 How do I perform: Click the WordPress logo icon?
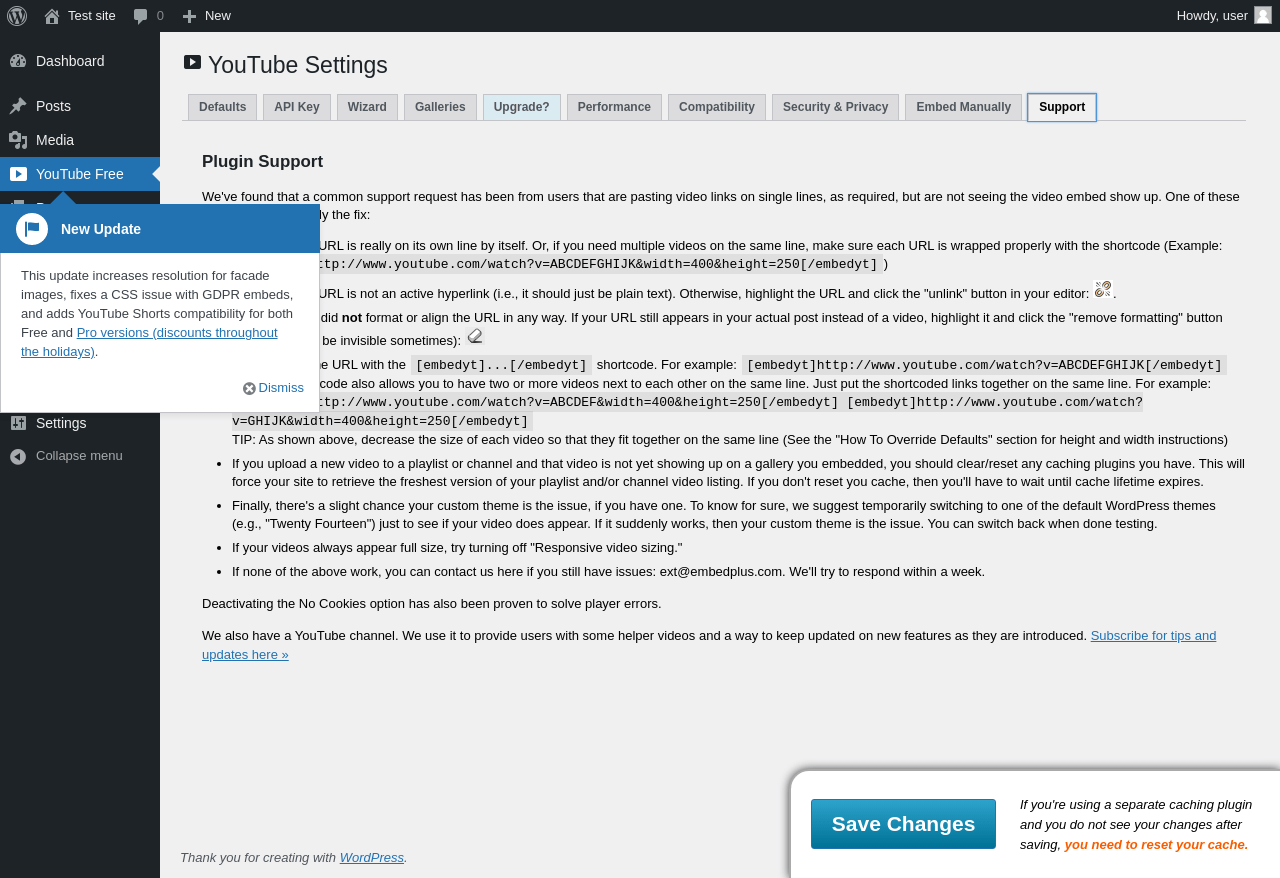click(17, 16)
